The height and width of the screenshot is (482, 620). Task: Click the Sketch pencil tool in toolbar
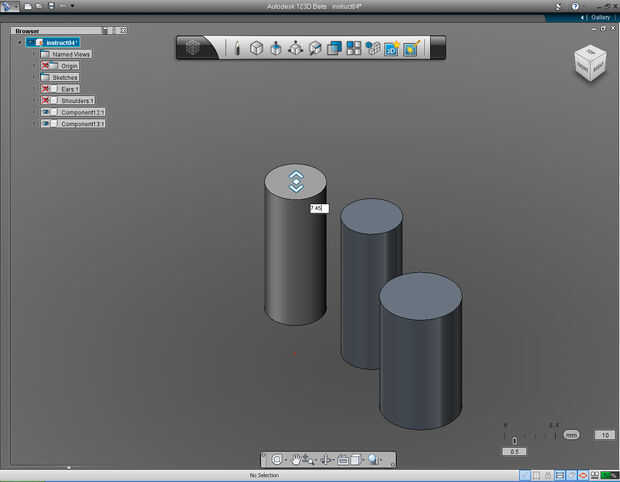coord(238,48)
